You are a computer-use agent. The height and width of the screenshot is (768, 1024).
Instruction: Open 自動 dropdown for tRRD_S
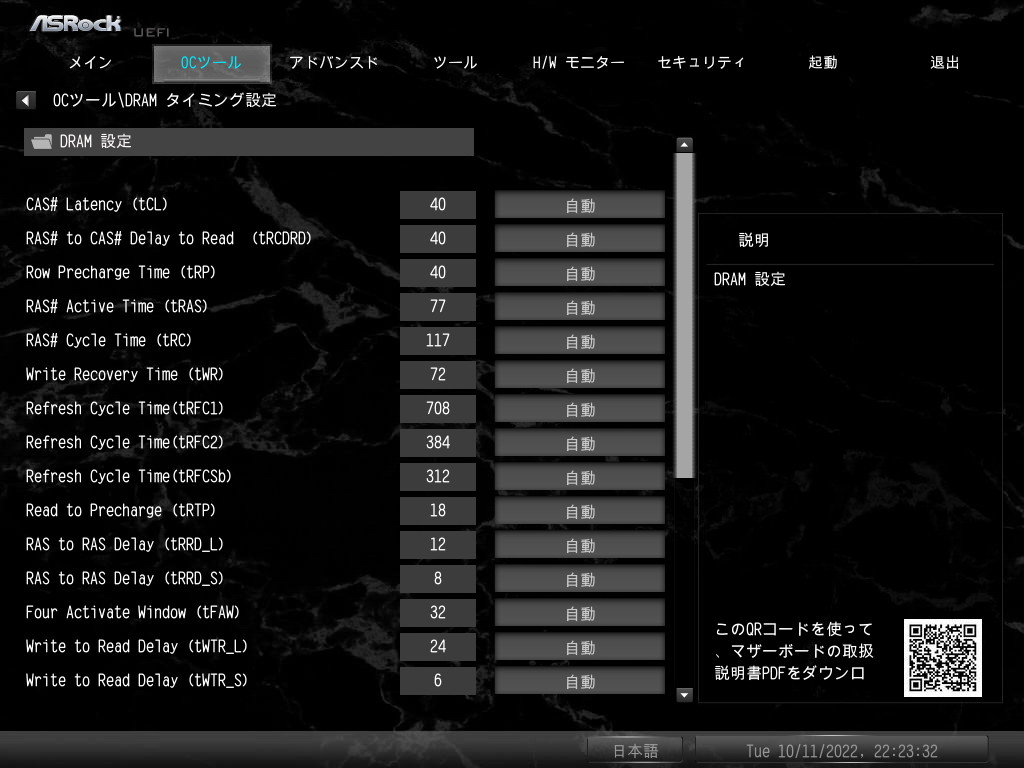coord(580,579)
